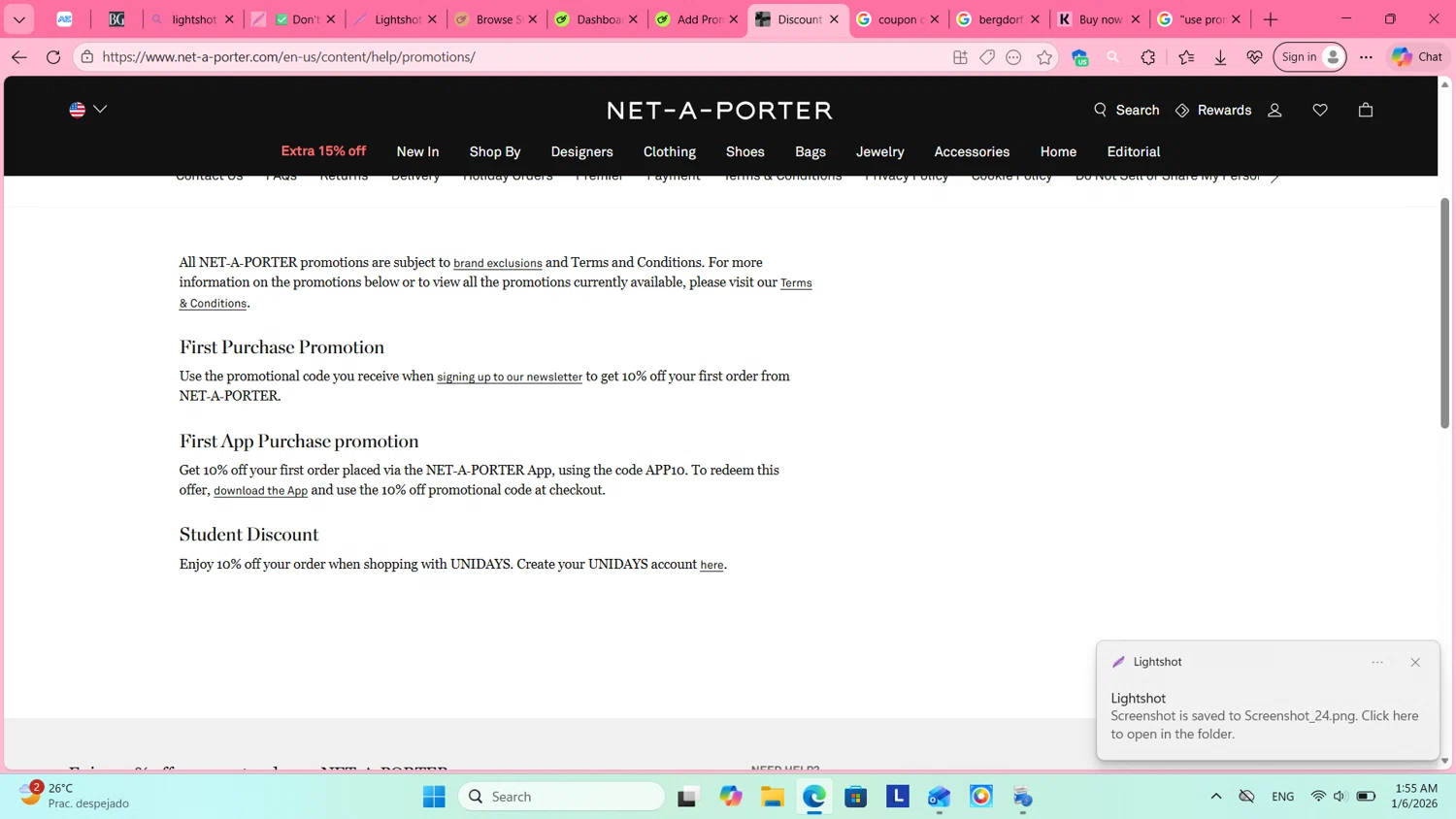Open the Accessories menu

click(x=972, y=151)
